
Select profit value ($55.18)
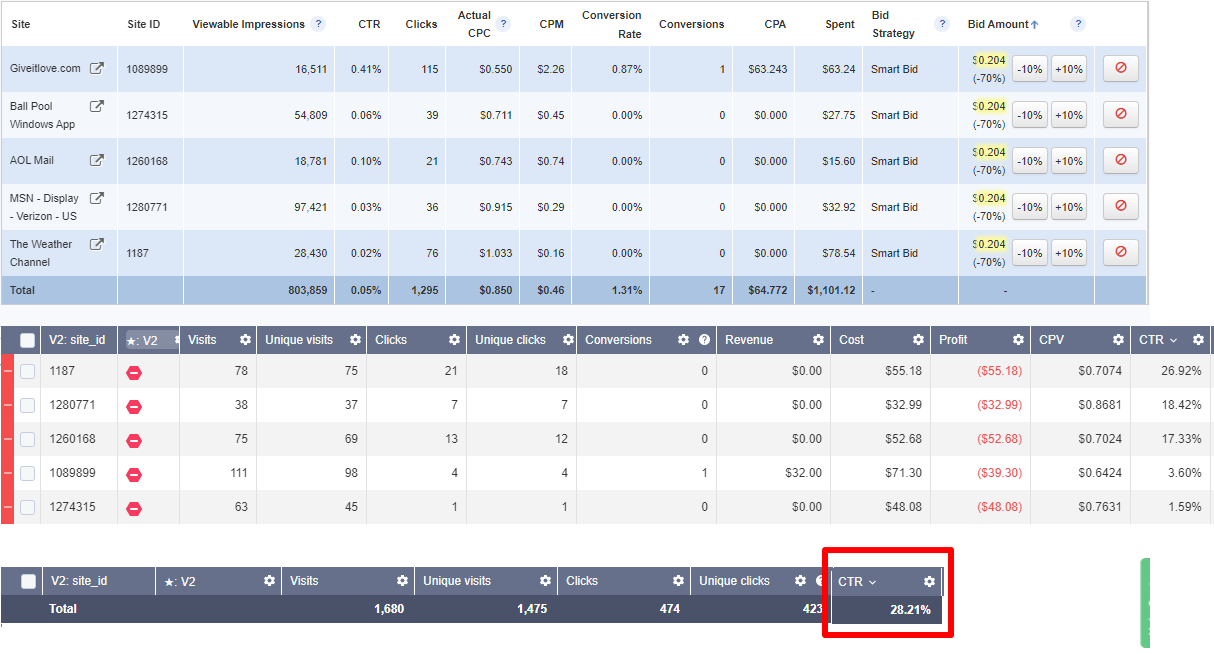(1000, 371)
